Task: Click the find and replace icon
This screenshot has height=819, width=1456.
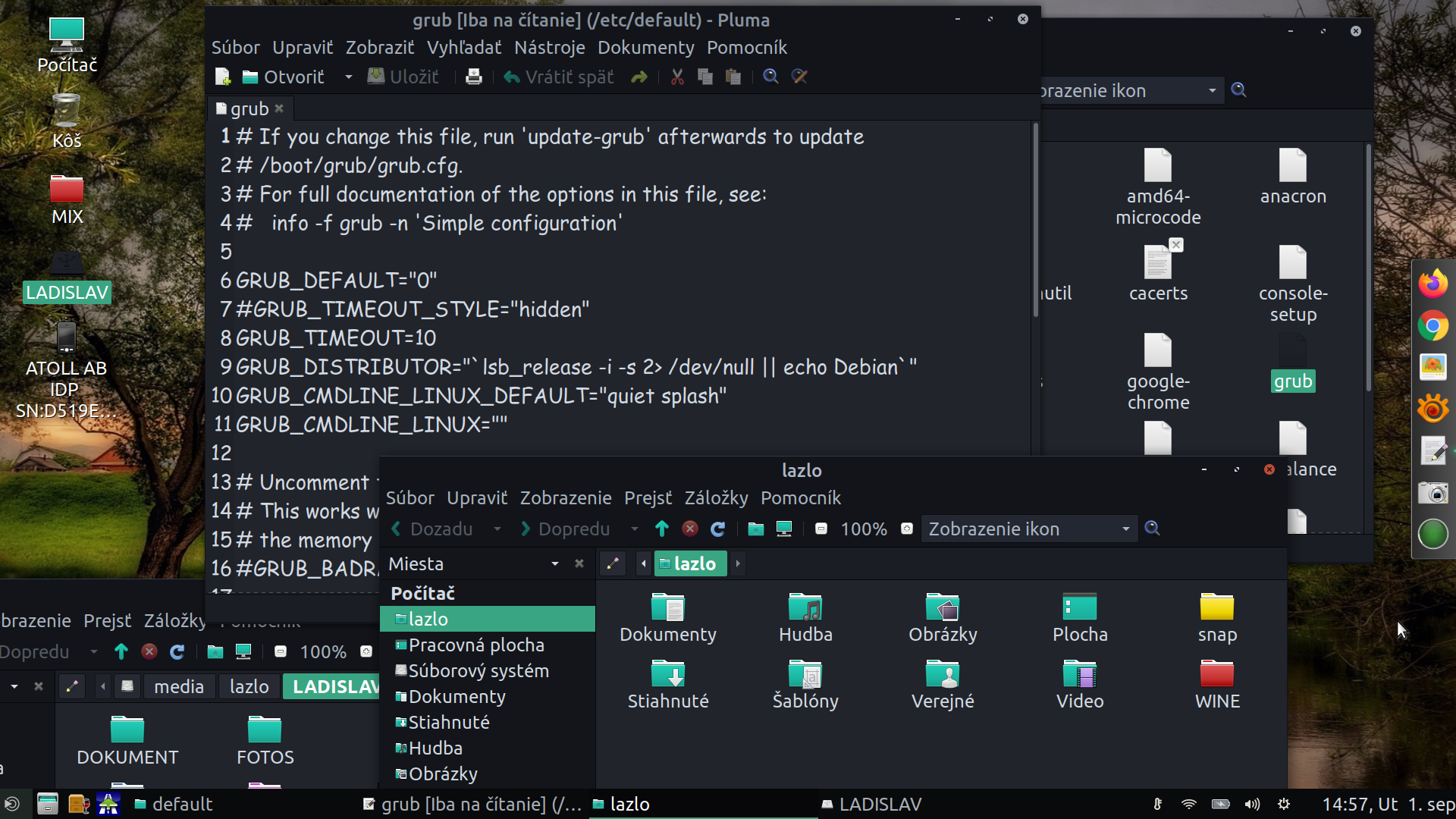Action: (x=799, y=77)
